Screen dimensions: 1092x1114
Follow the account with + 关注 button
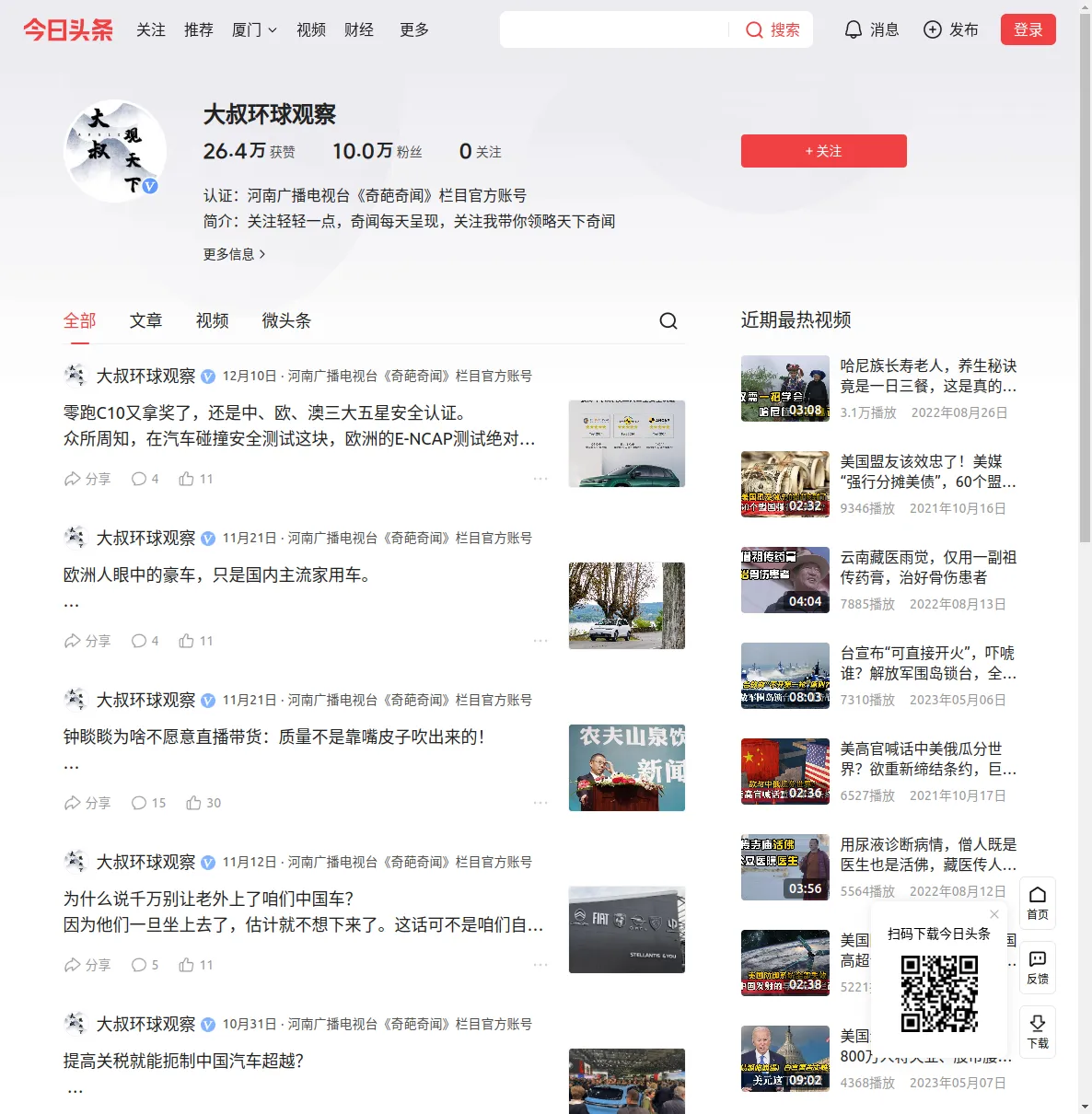(x=823, y=151)
